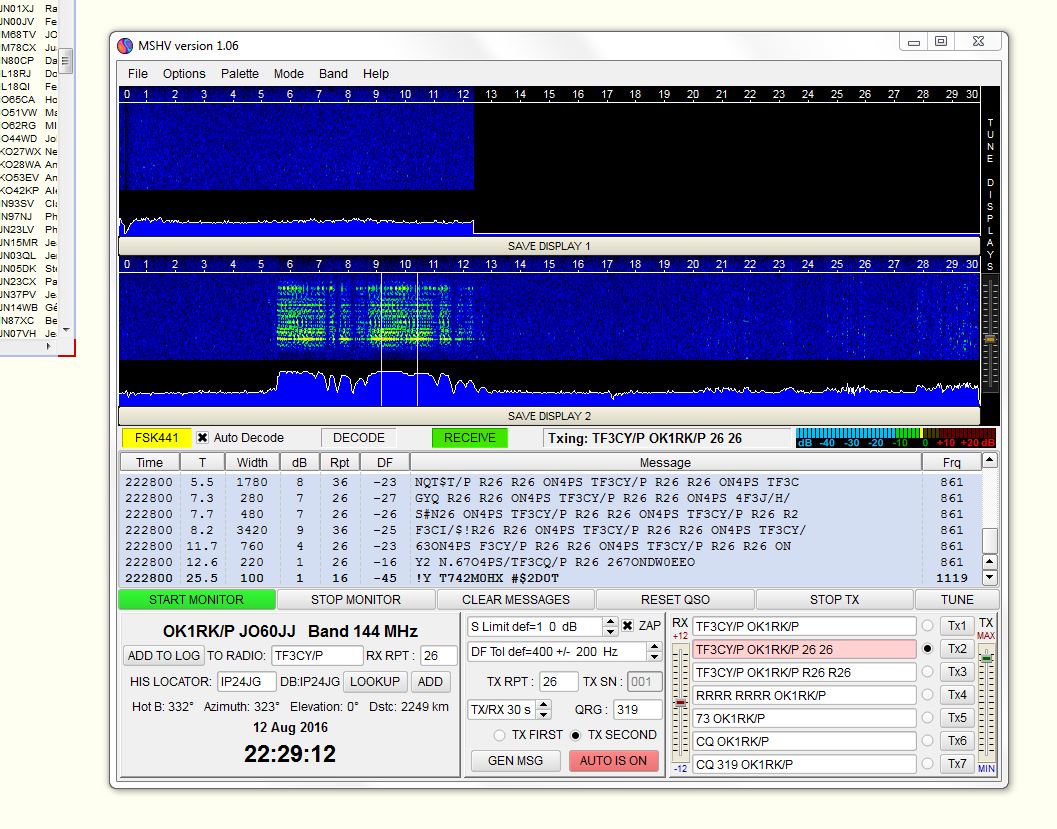The width and height of the screenshot is (1057, 829).
Task: Click the Tx7 send button
Action: [x=957, y=763]
